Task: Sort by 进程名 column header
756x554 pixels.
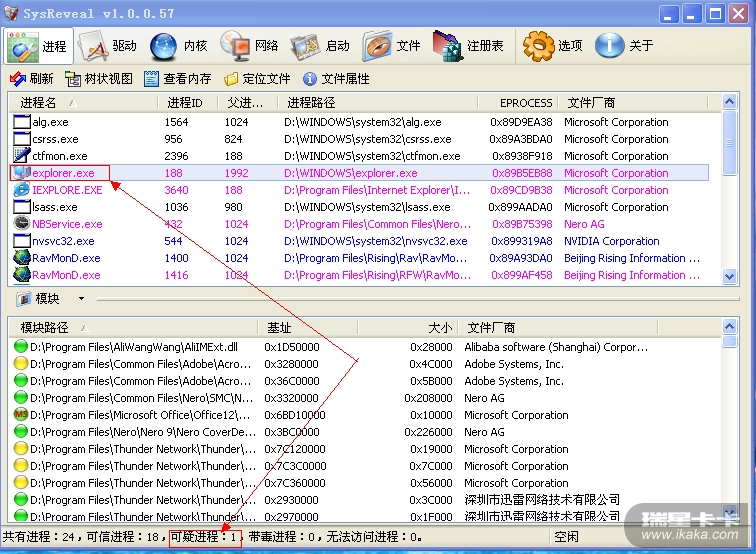Action: click(83, 103)
